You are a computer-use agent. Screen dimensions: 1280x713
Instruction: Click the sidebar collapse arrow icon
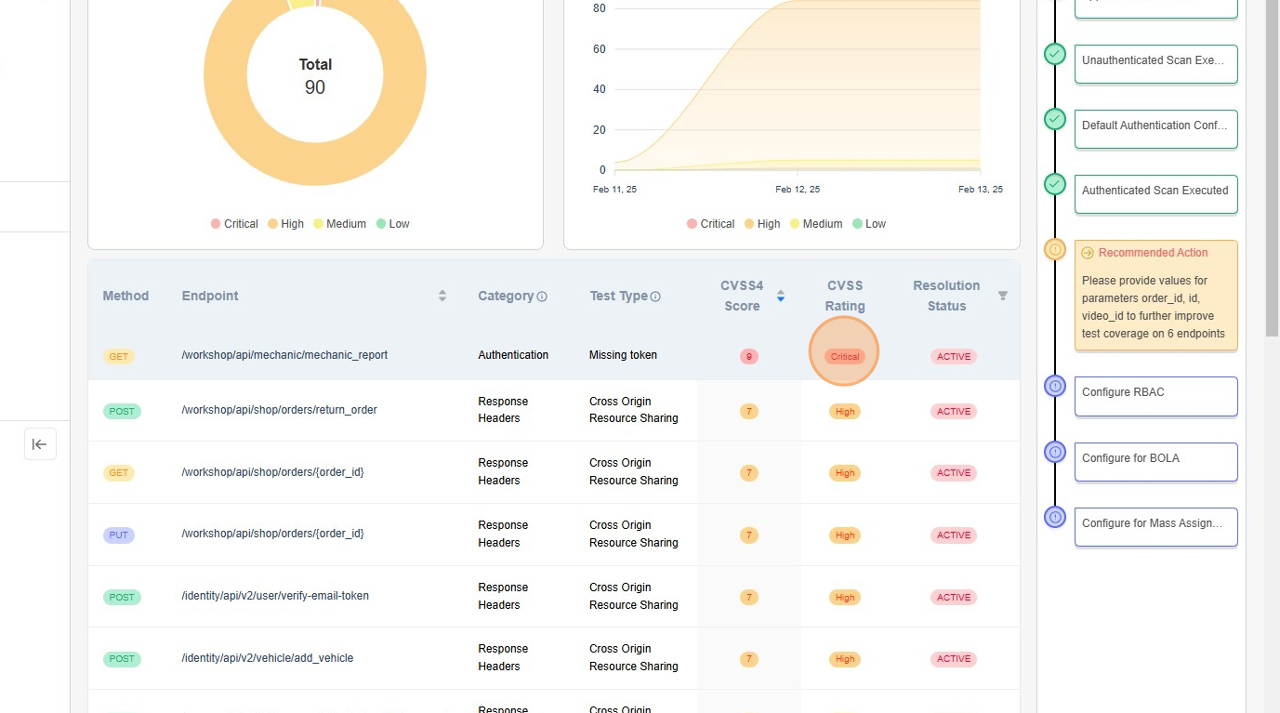point(39,444)
